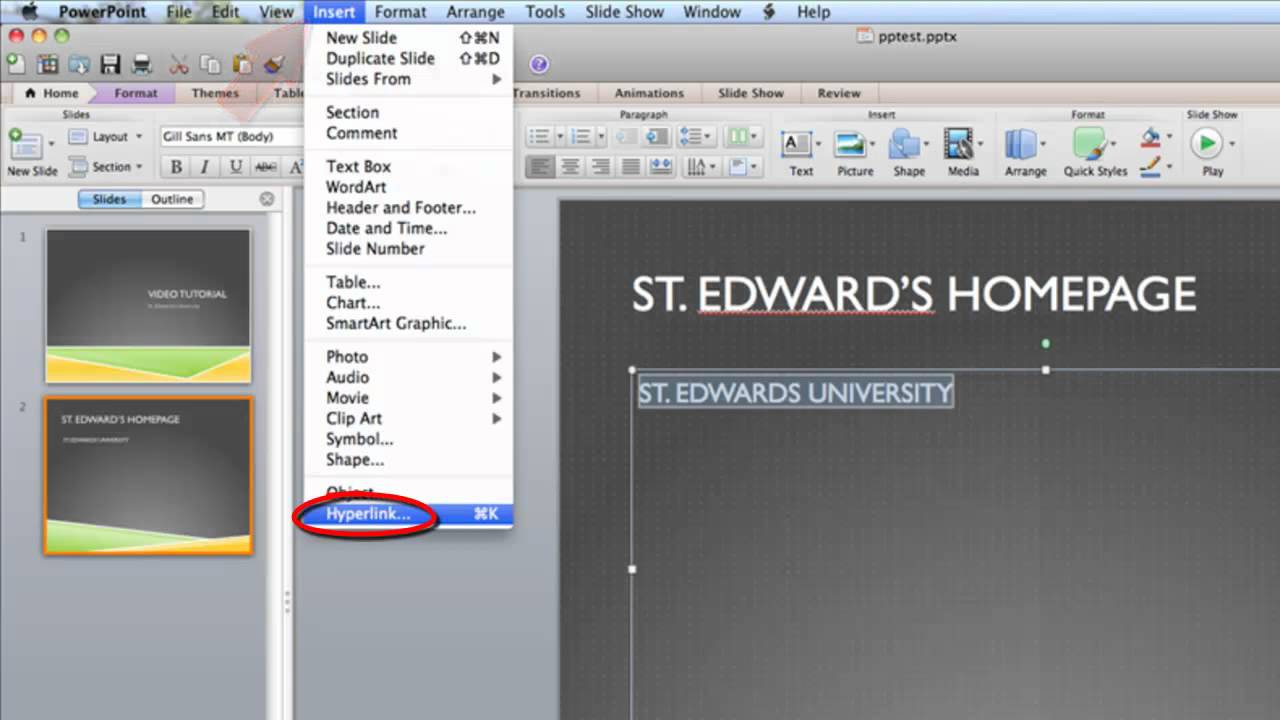This screenshot has height=720, width=1280.
Task: Toggle Strikethrough formatting
Action: (x=265, y=167)
